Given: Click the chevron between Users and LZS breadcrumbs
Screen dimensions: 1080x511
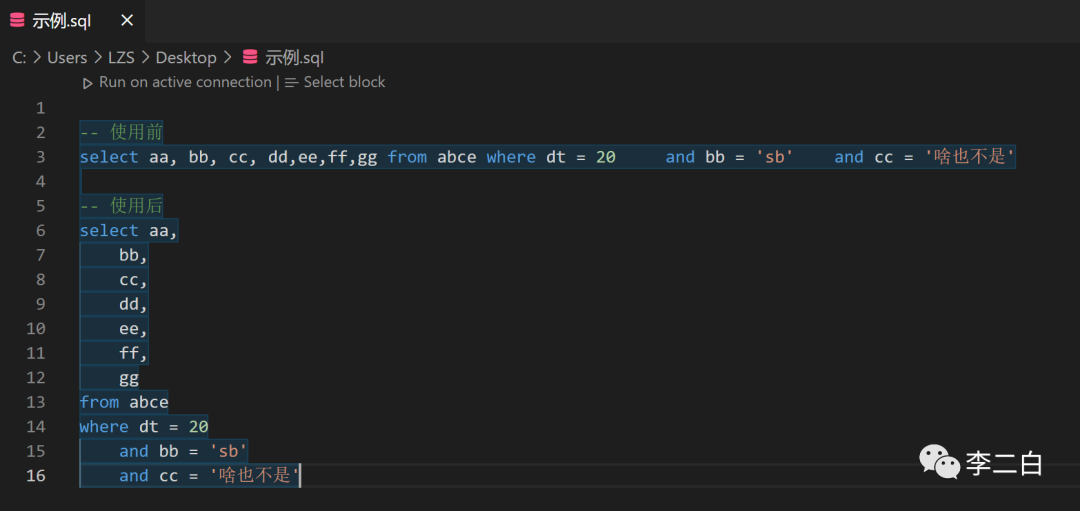Looking at the screenshot, I should click(x=97, y=57).
